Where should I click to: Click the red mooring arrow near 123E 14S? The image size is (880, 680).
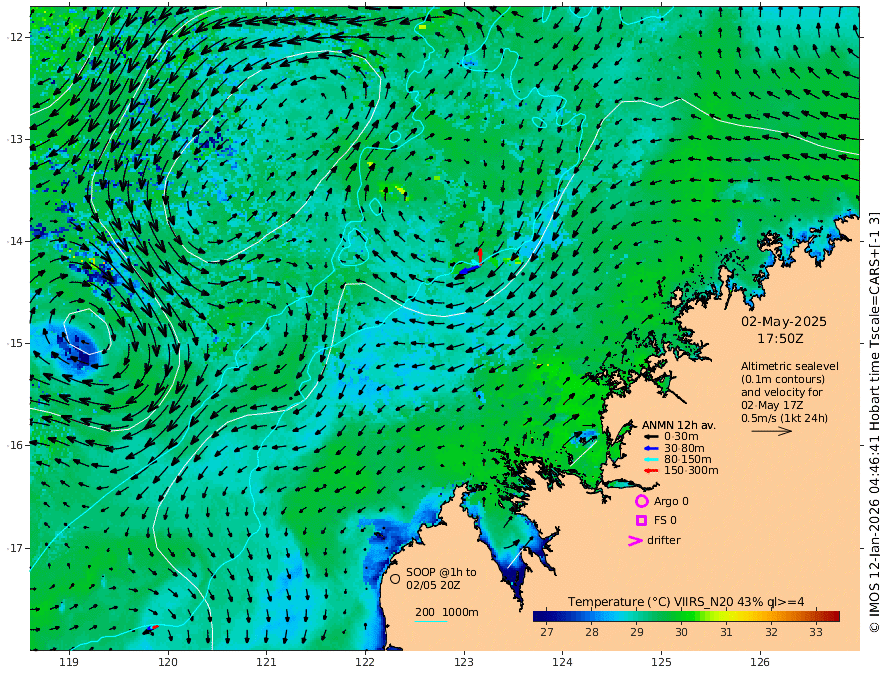click(x=480, y=255)
